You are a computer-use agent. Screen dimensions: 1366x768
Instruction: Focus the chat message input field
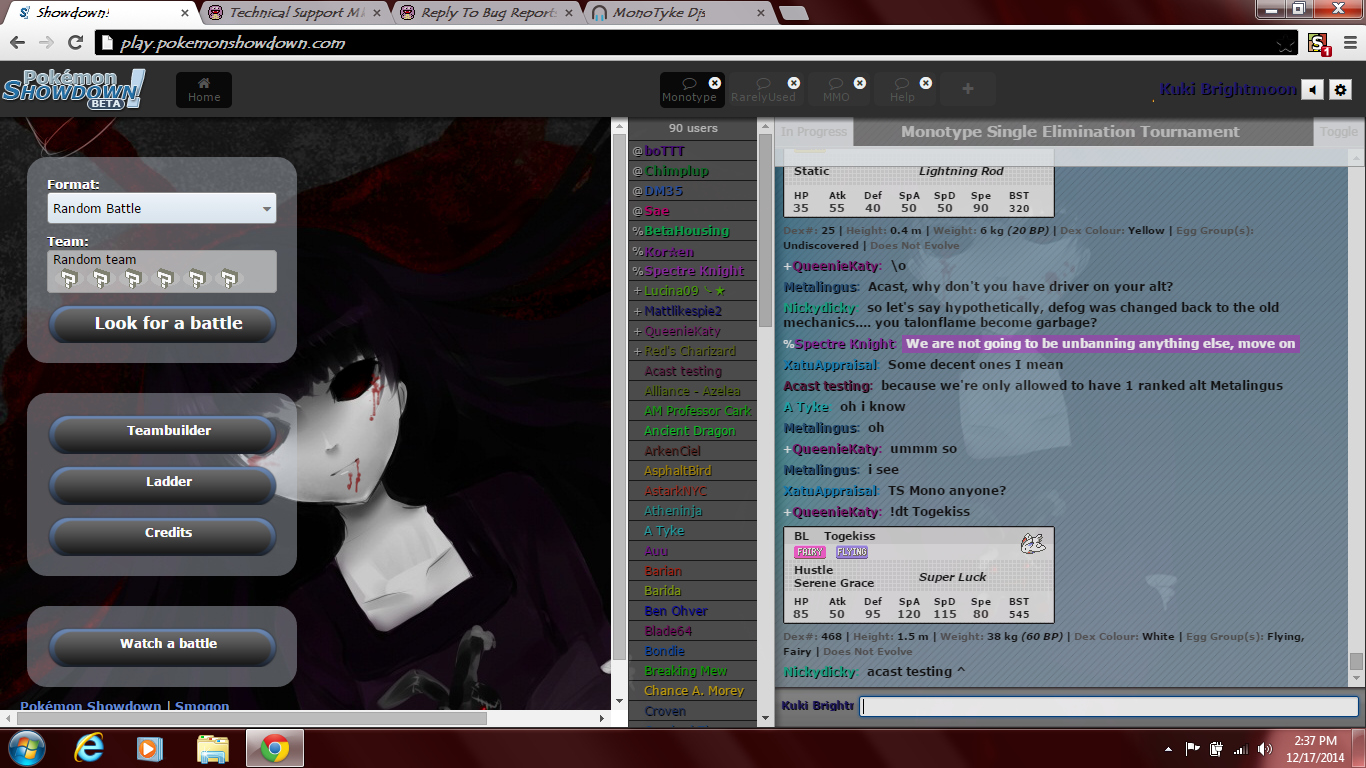coord(1110,706)
